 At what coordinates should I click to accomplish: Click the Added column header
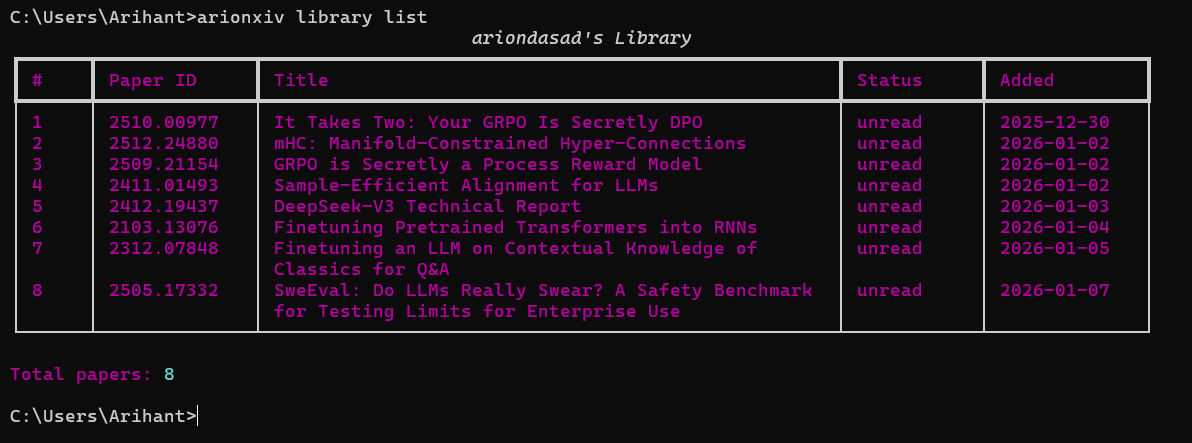coord(1027,80)
